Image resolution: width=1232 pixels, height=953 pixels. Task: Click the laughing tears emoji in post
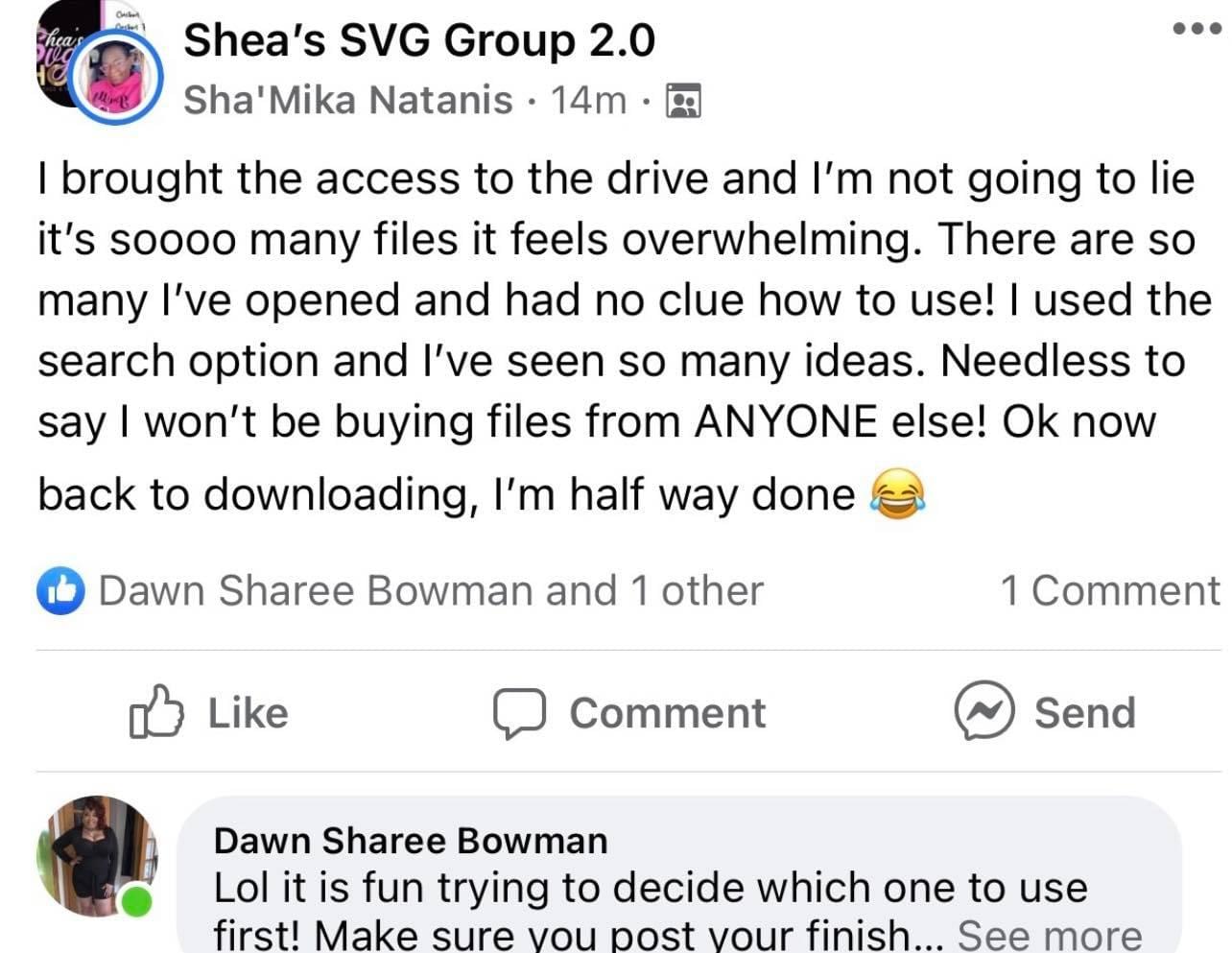click(x=897, y=495)
